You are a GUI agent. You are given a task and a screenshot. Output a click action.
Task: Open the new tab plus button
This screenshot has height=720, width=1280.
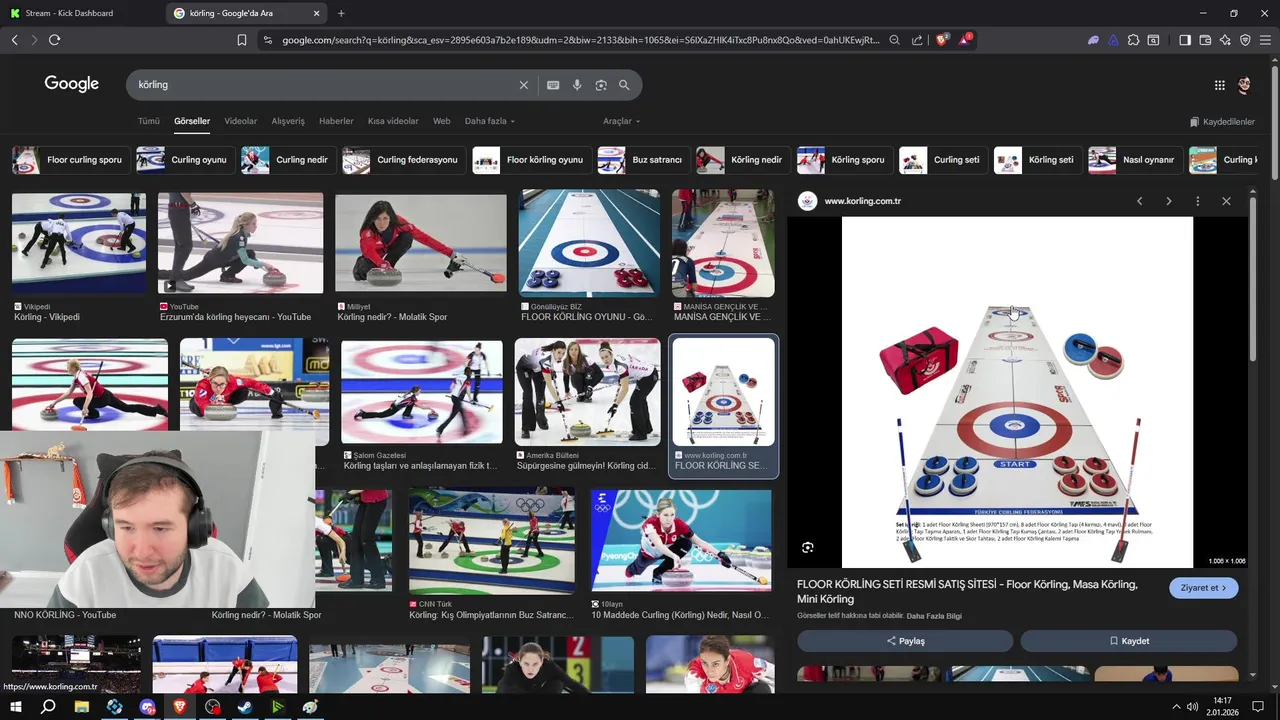[341, 13]
